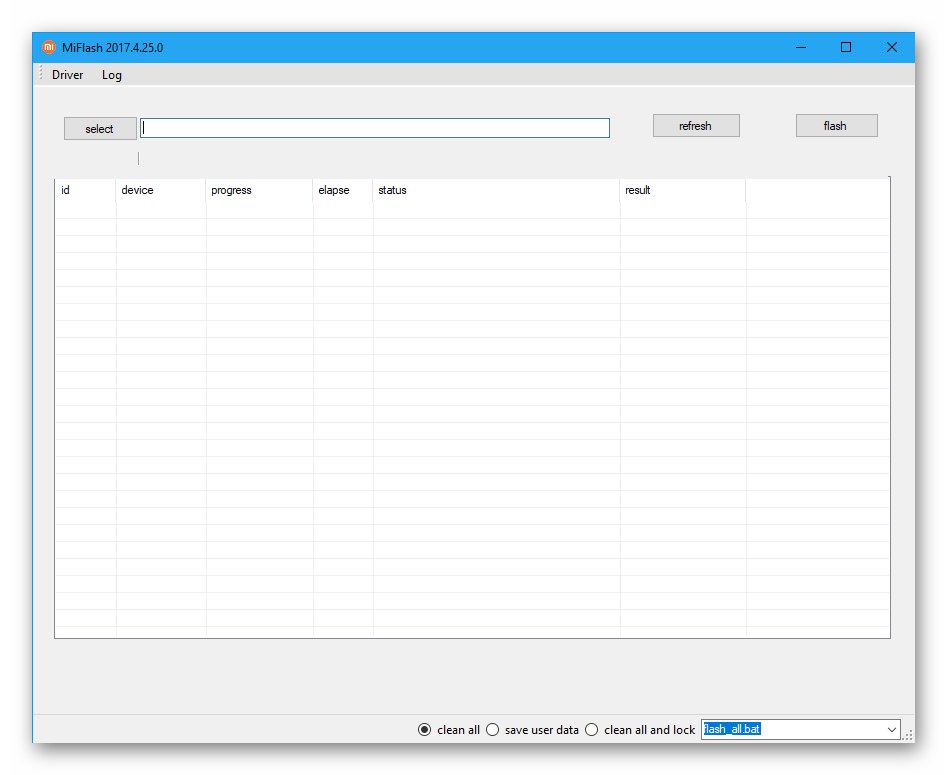Focus the firmware path input field

(374, 128)
